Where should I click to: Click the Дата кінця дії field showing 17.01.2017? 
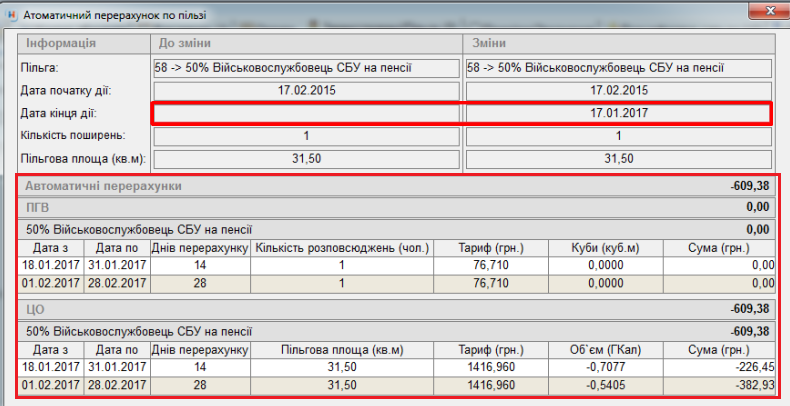point(619,114)
